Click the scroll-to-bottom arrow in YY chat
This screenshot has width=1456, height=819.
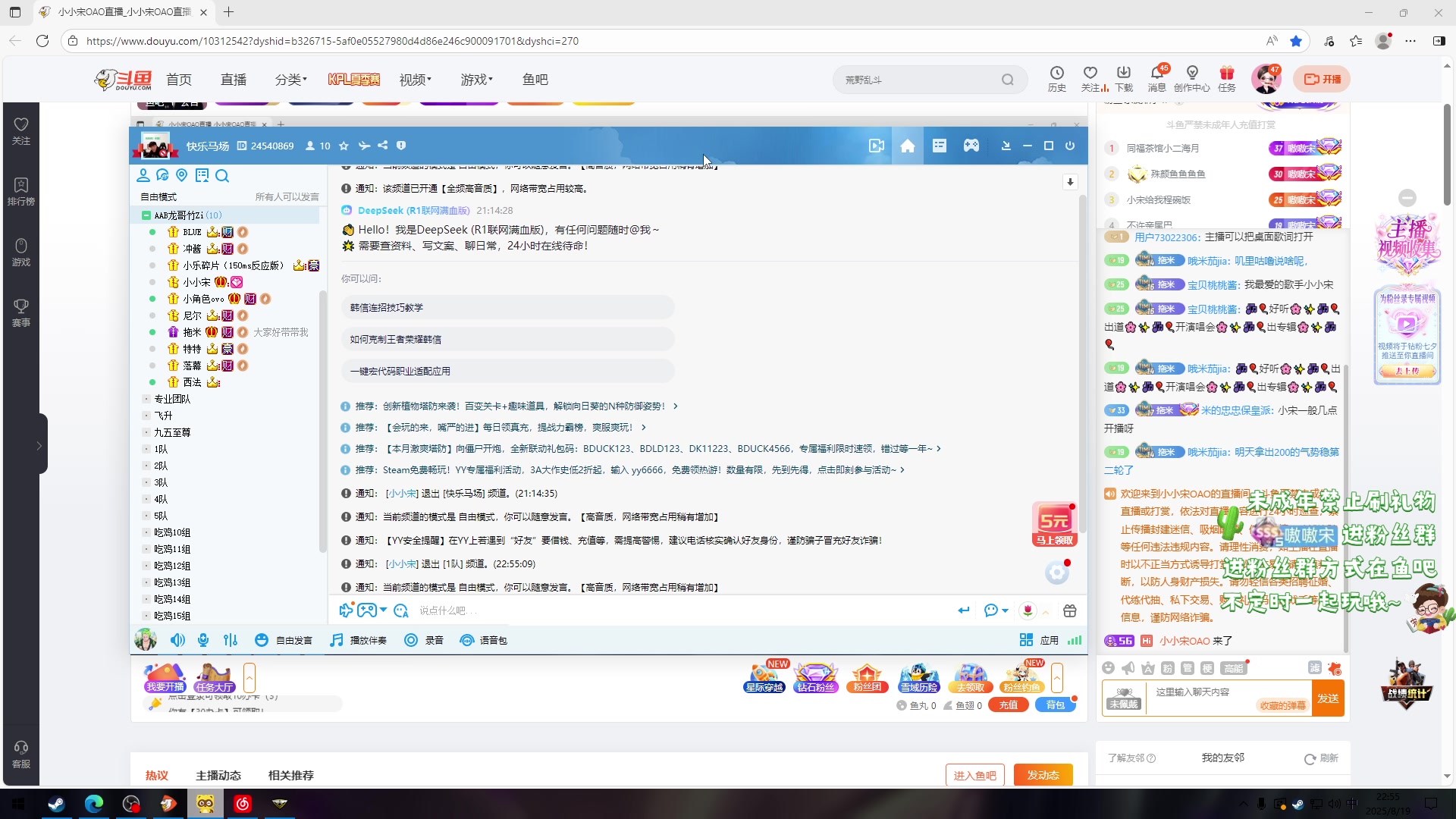point(1070,182)
